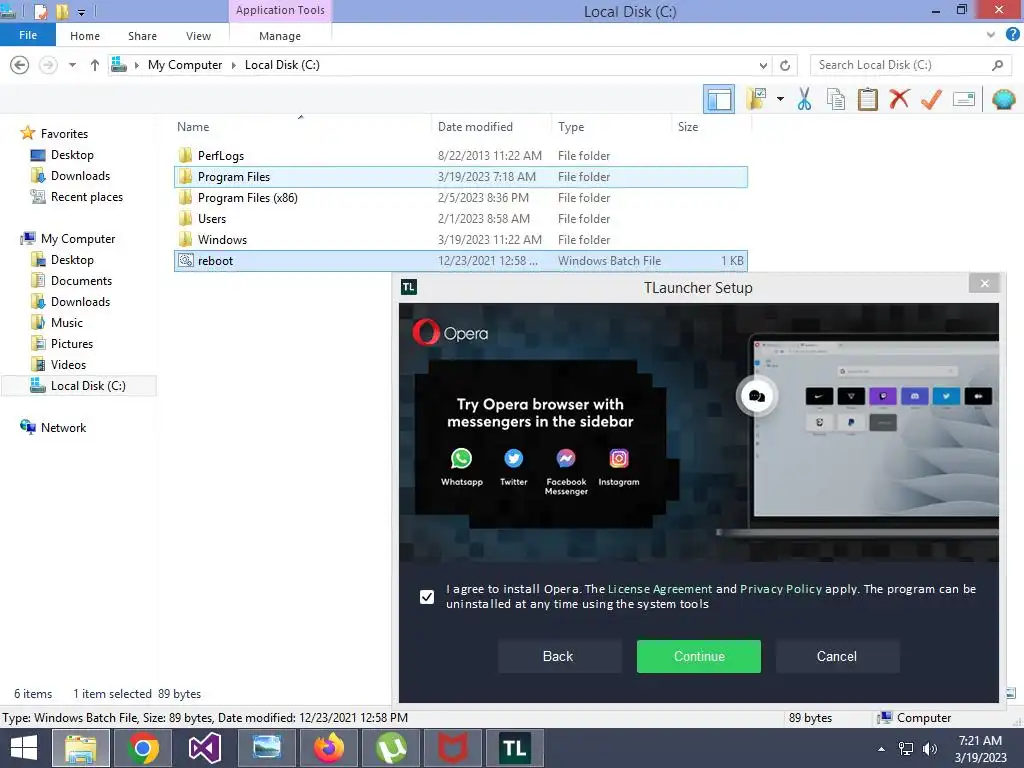The image size is (1024, 768).
Task: Uncheck the agree to install Opera checkbox
Action: (426, 597)
